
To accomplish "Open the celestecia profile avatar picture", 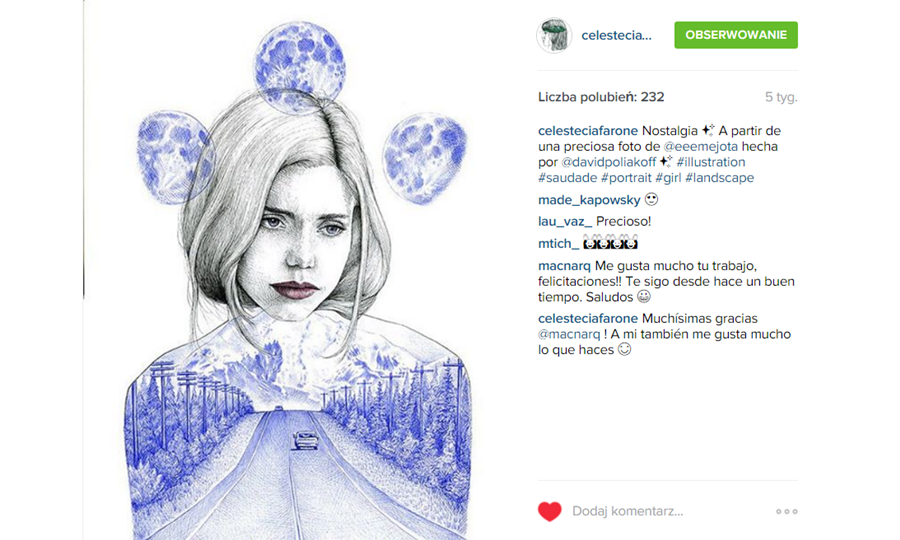I will coord(553,35).
